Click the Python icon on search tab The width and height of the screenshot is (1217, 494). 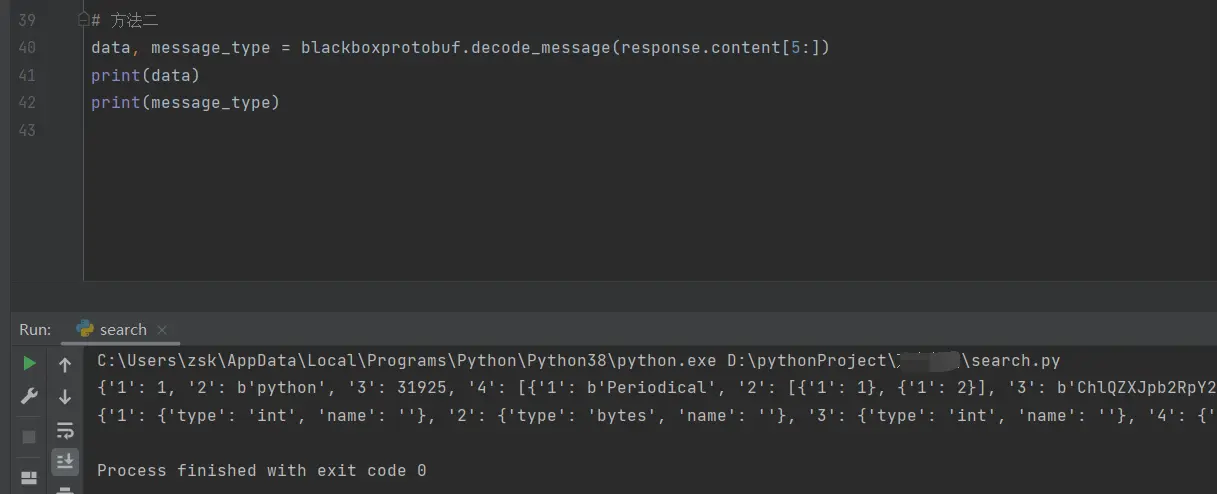[85, 329]
